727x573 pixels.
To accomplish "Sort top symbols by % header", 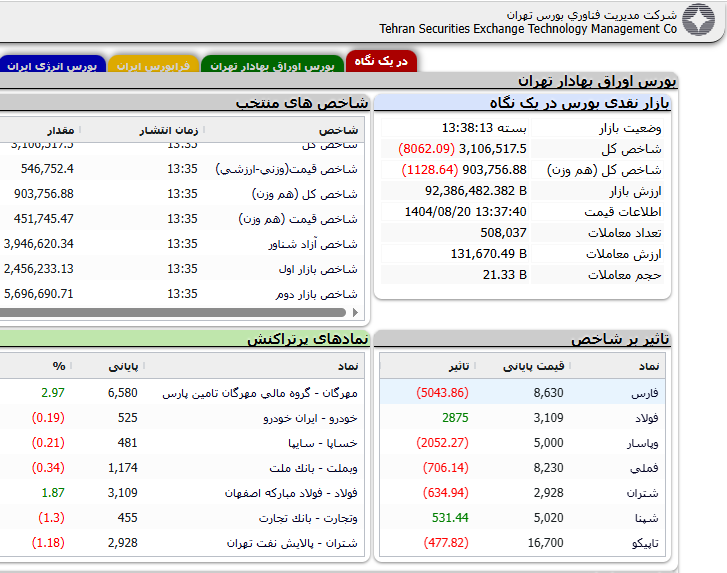I will (x=59, y=366).
